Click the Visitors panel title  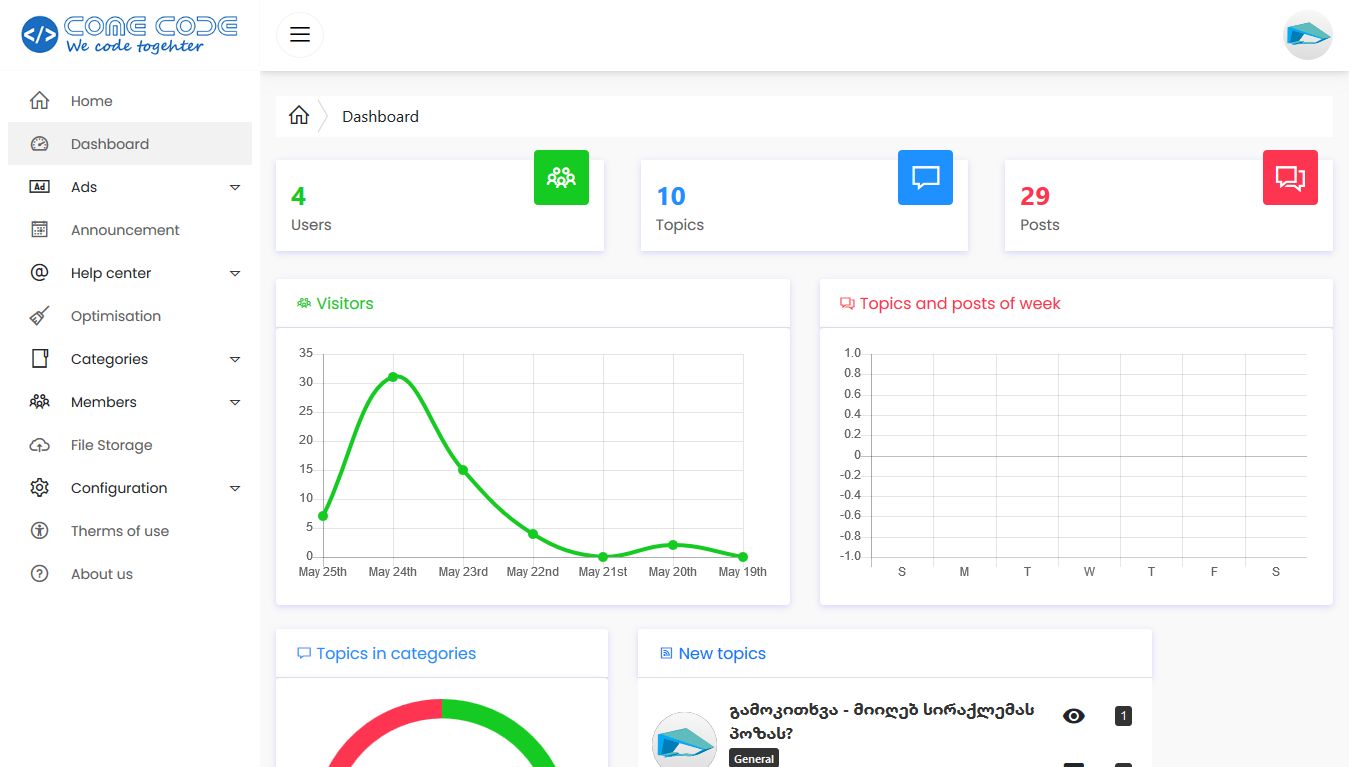(x=345, y=303)
